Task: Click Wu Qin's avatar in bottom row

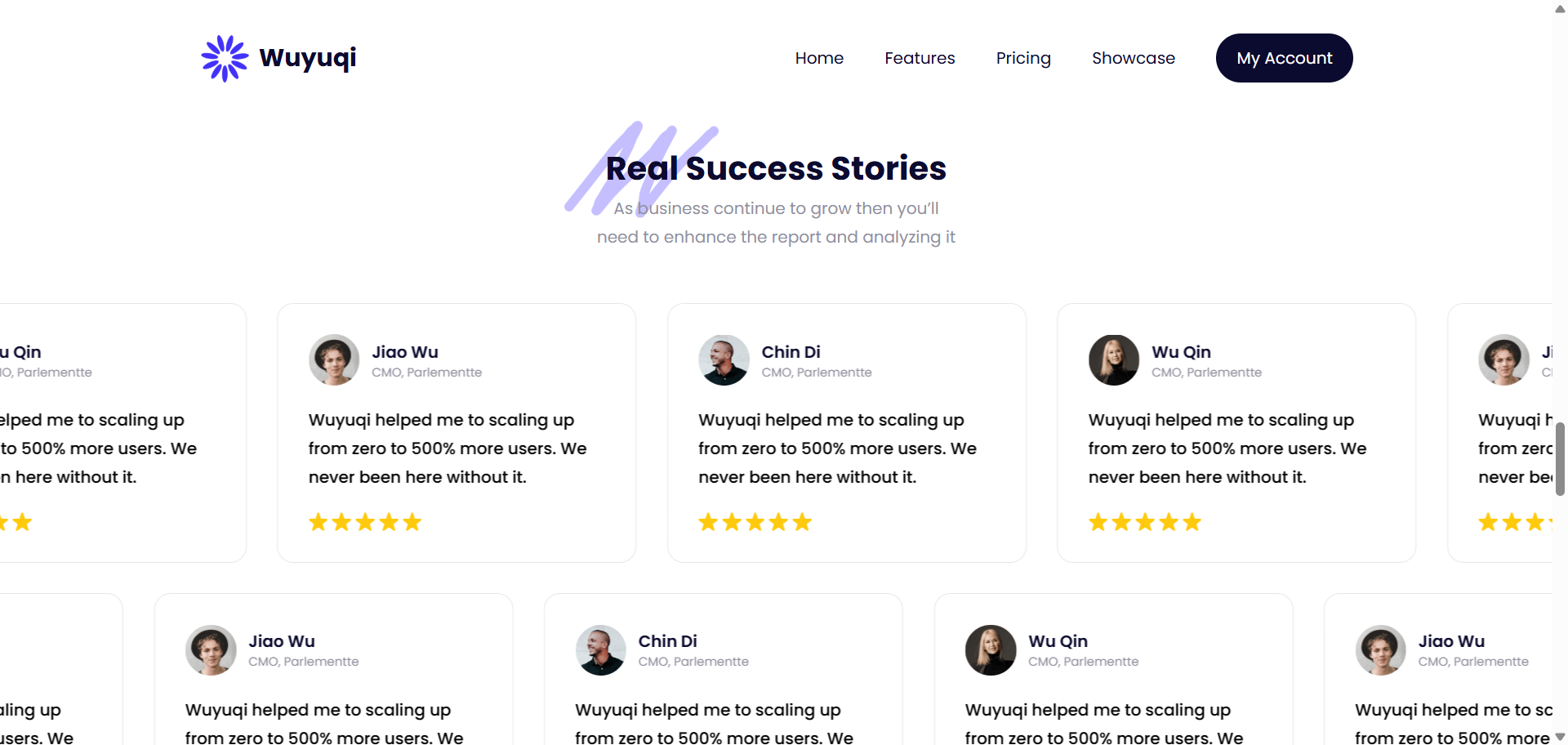Action: pos(991,650)
